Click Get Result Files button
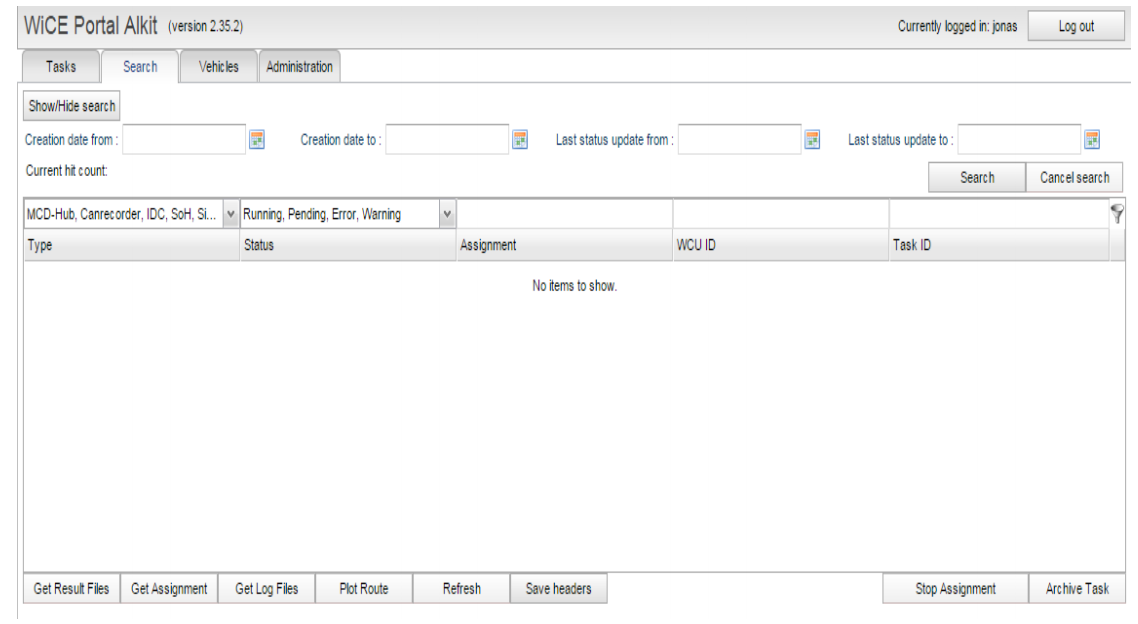 tap(71, 589)
